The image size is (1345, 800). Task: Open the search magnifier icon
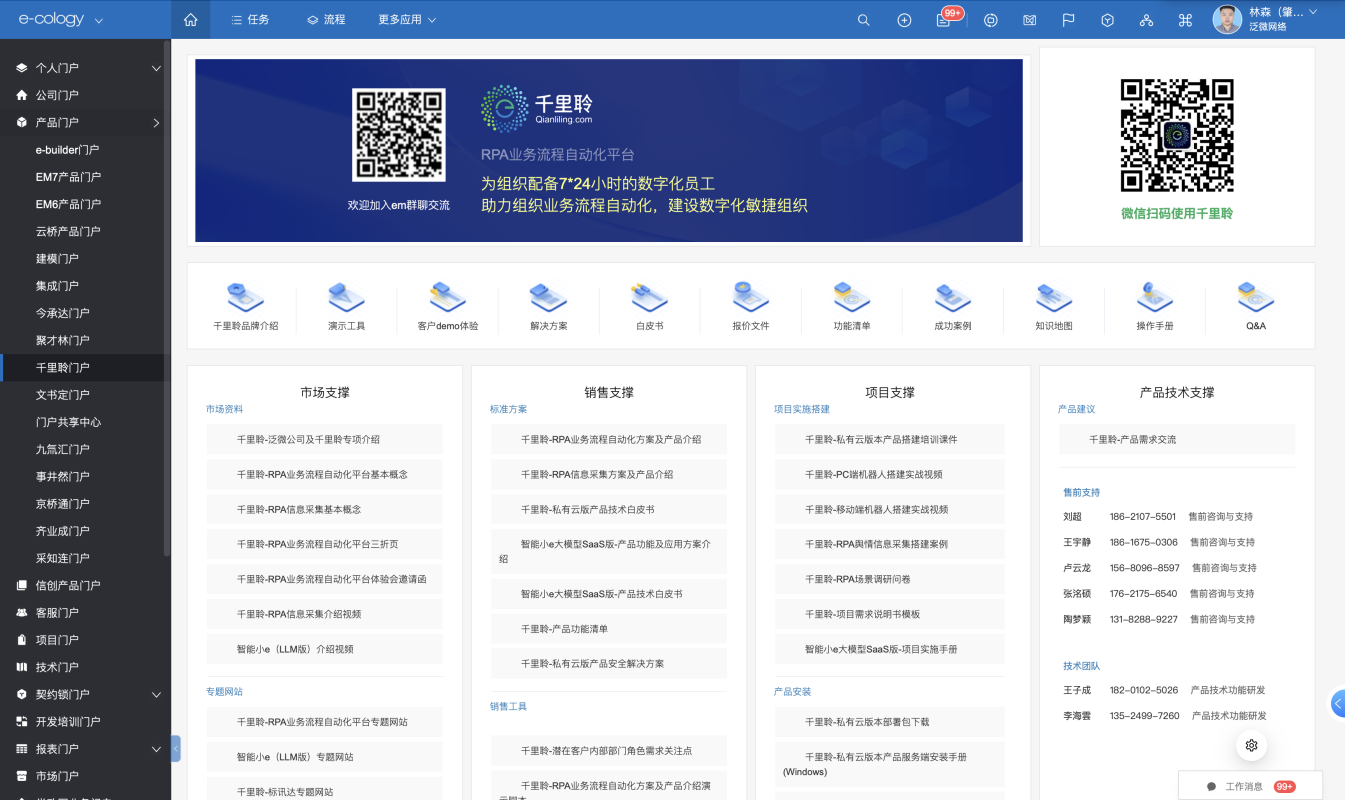pyautogui.click(x=863, y=20)
